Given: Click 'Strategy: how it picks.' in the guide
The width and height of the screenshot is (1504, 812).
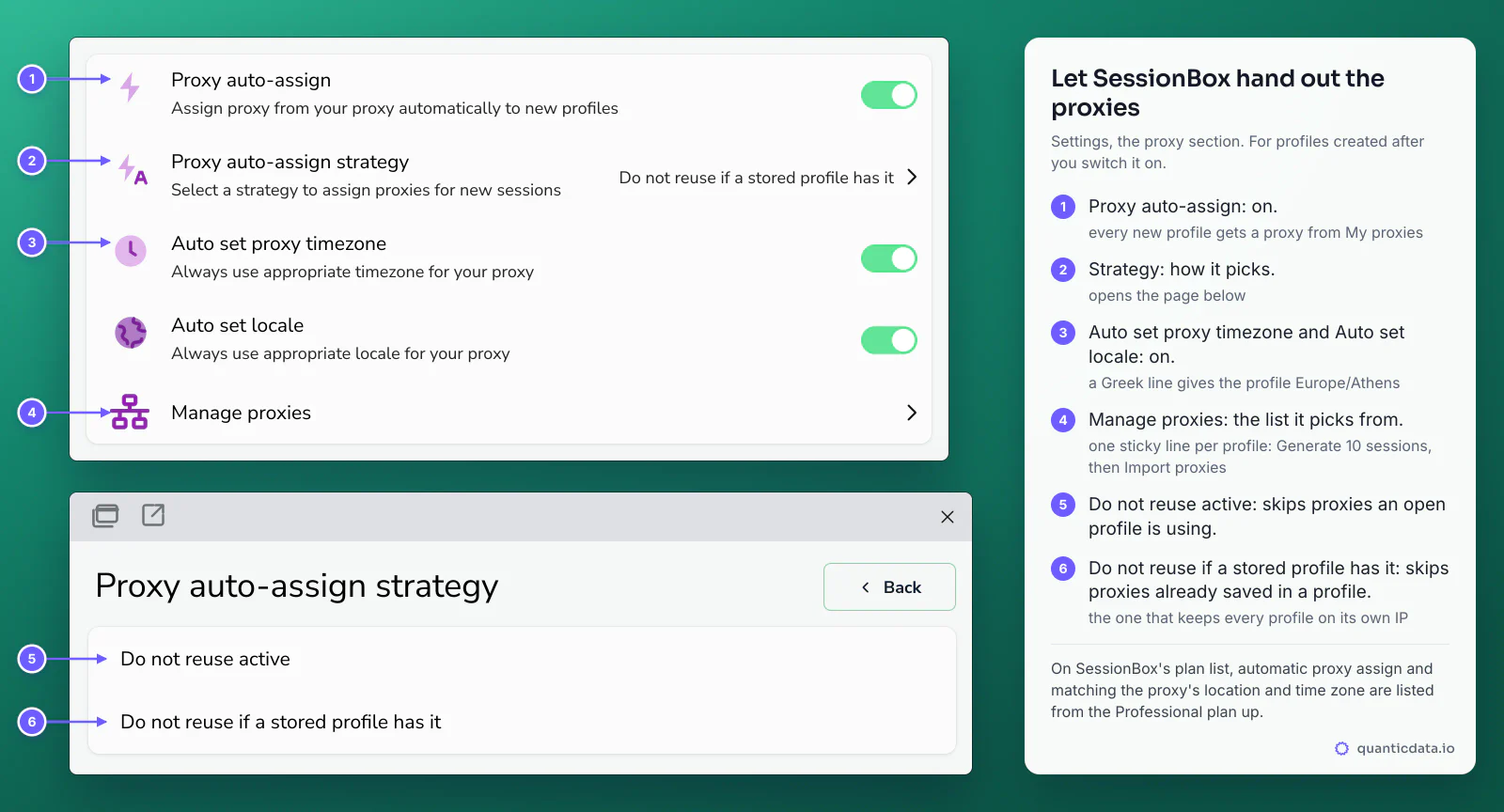Looking at the screenshot, I should tap(1182, 269).
